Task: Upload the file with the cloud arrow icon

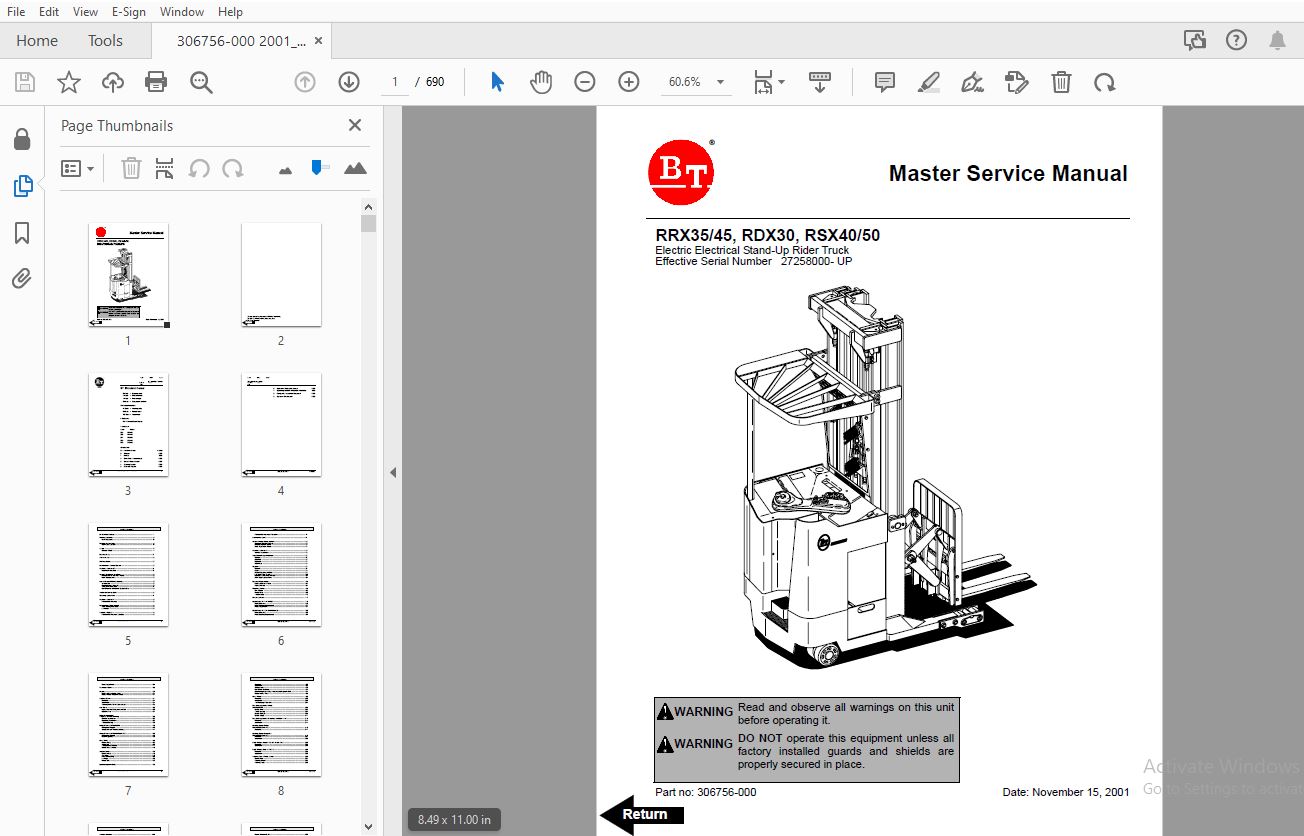Action: point(113,82)
